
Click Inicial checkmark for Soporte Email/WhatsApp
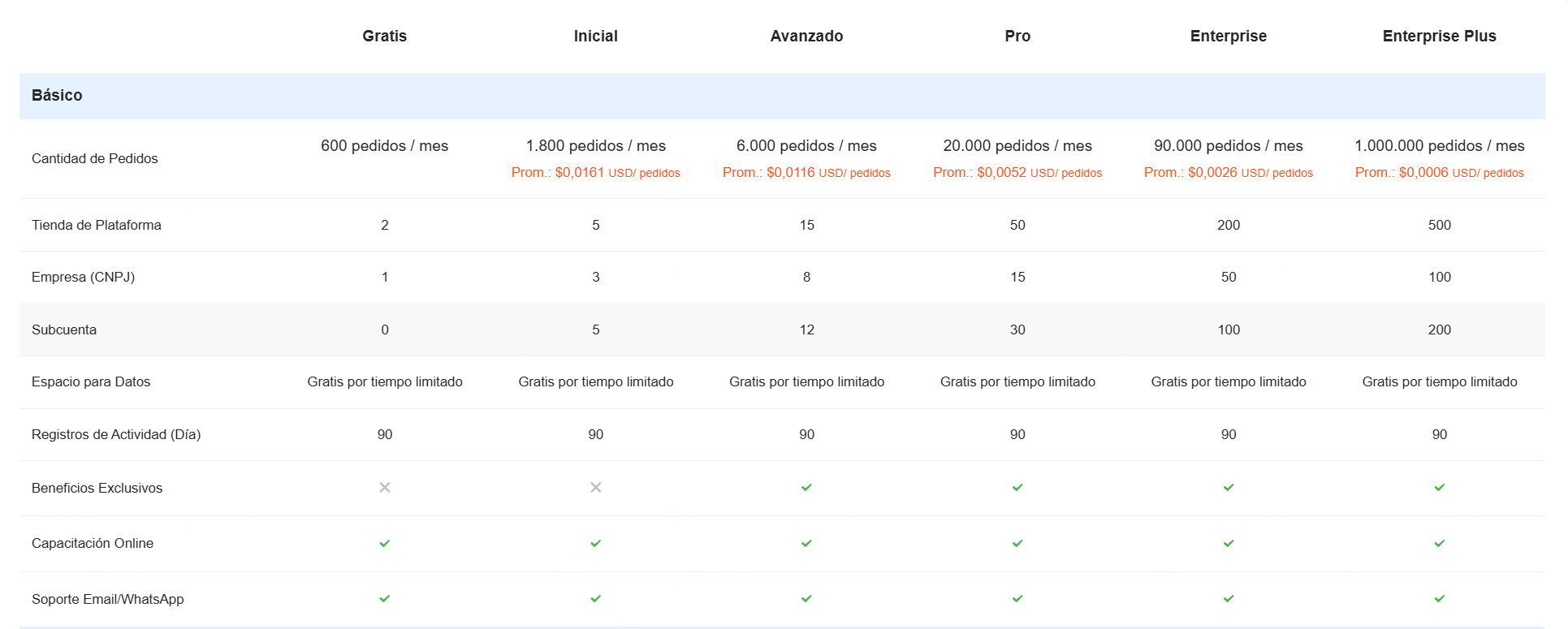click(596, 599)
